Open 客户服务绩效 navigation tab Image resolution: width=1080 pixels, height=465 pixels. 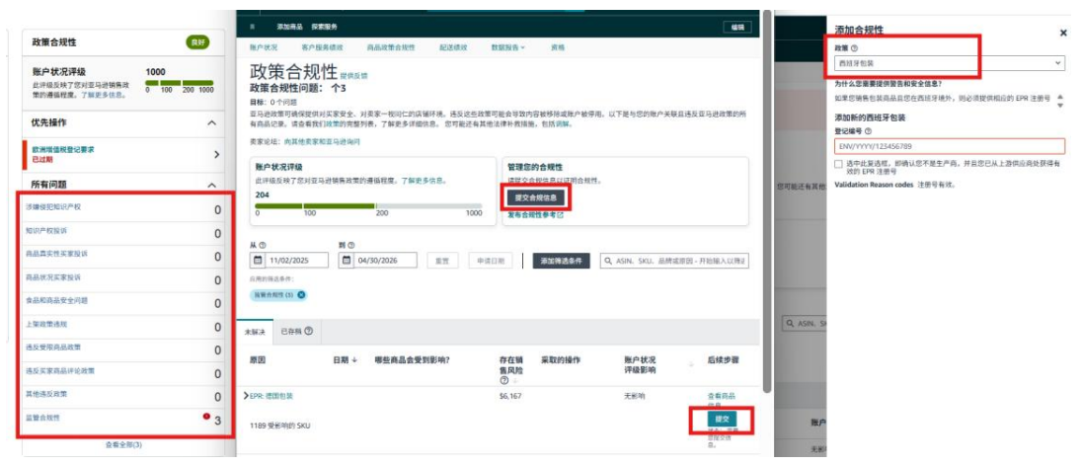tap(322, 48)
